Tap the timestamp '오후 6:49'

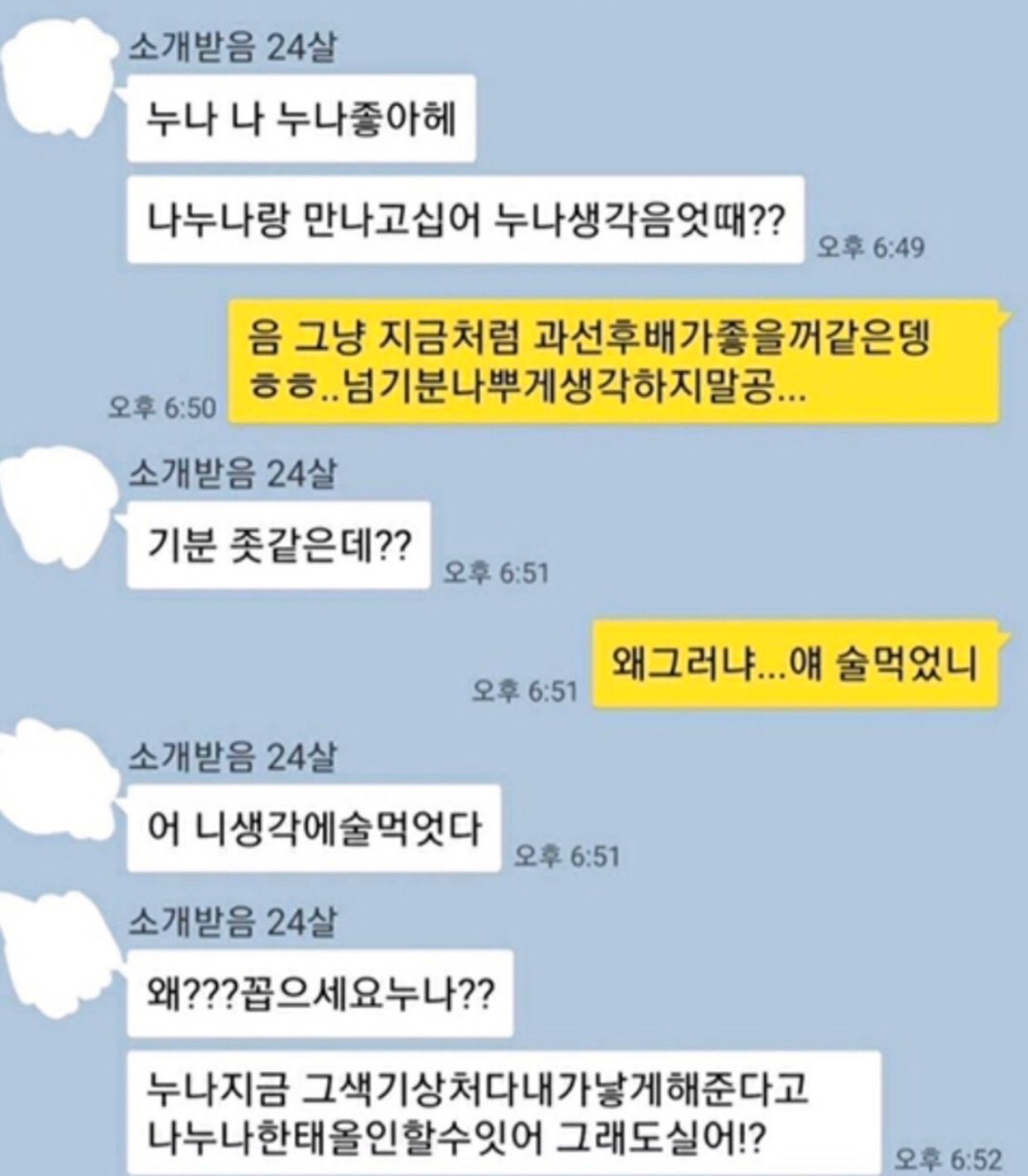[x=871, y=247]
